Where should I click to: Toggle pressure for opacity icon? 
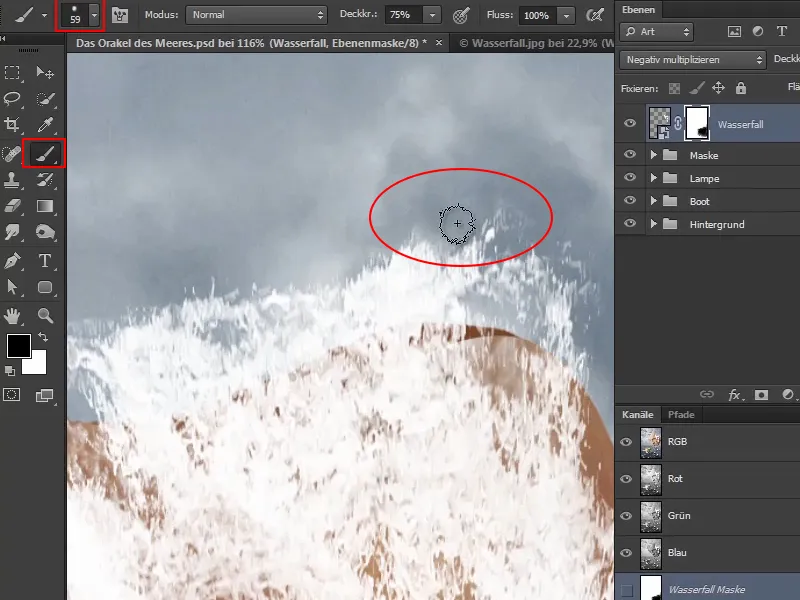point(461,15)
